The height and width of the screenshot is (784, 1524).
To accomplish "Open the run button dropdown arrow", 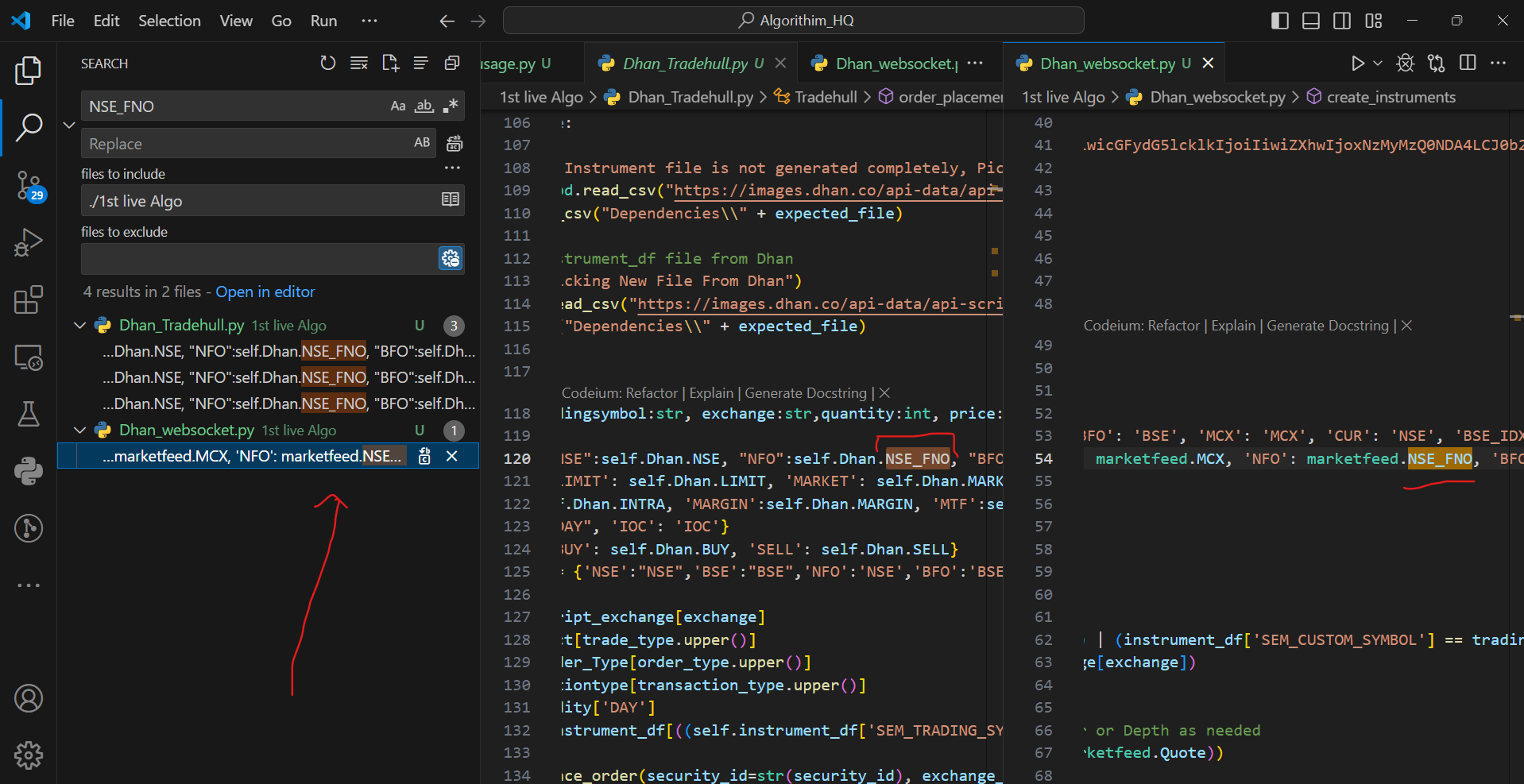I will point(1378,63).
